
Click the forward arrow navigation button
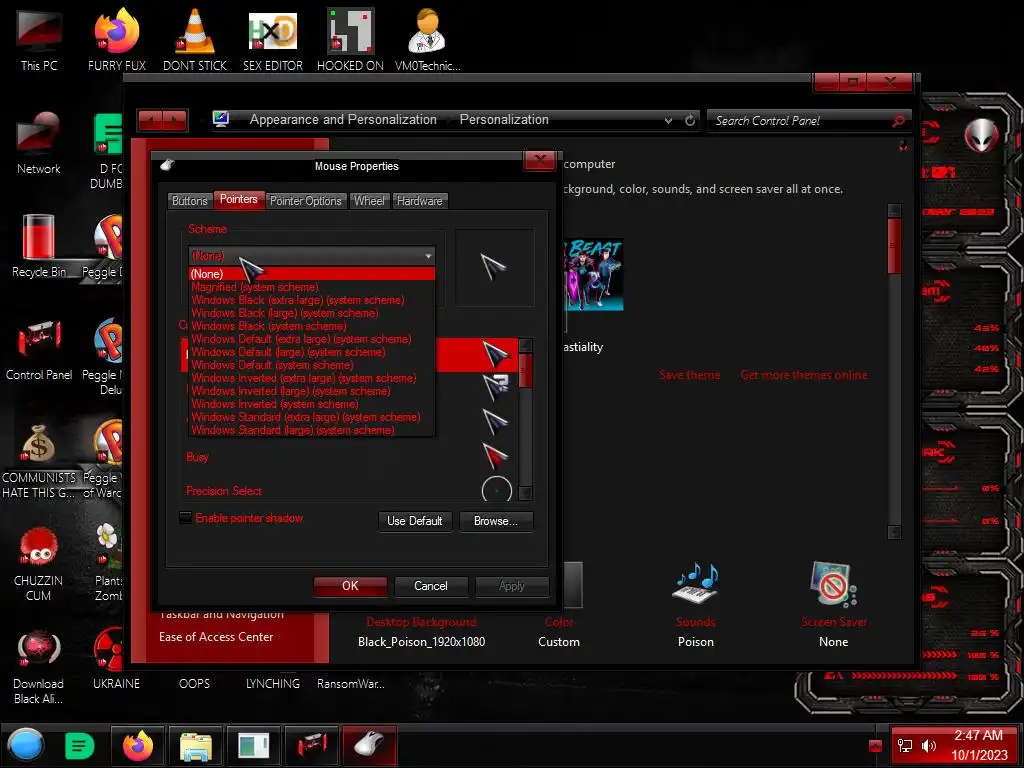click(x=175, y=120)
